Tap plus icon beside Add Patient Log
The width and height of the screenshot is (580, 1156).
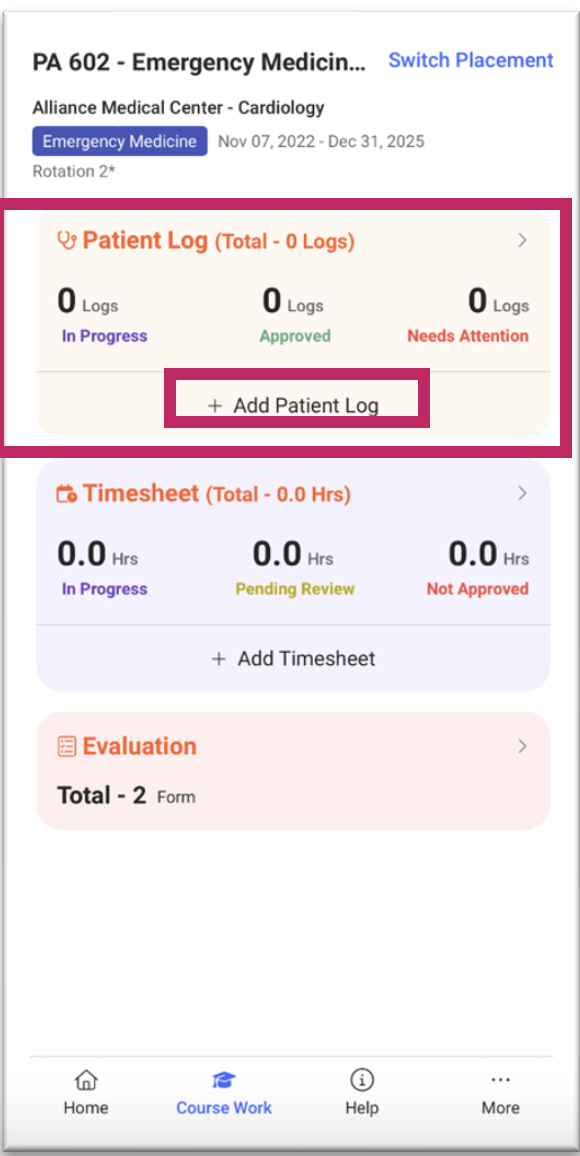[x=214, y=405]
